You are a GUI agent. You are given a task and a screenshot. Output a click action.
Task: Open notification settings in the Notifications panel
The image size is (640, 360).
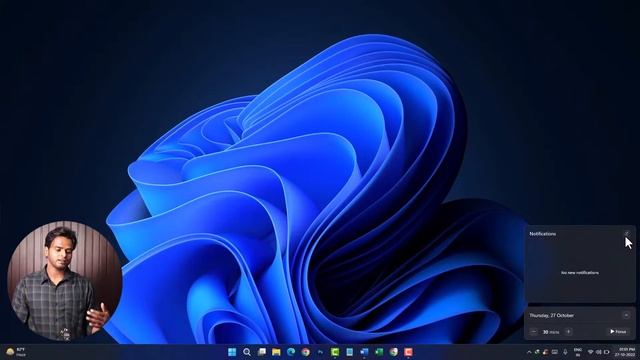point(627,234)
